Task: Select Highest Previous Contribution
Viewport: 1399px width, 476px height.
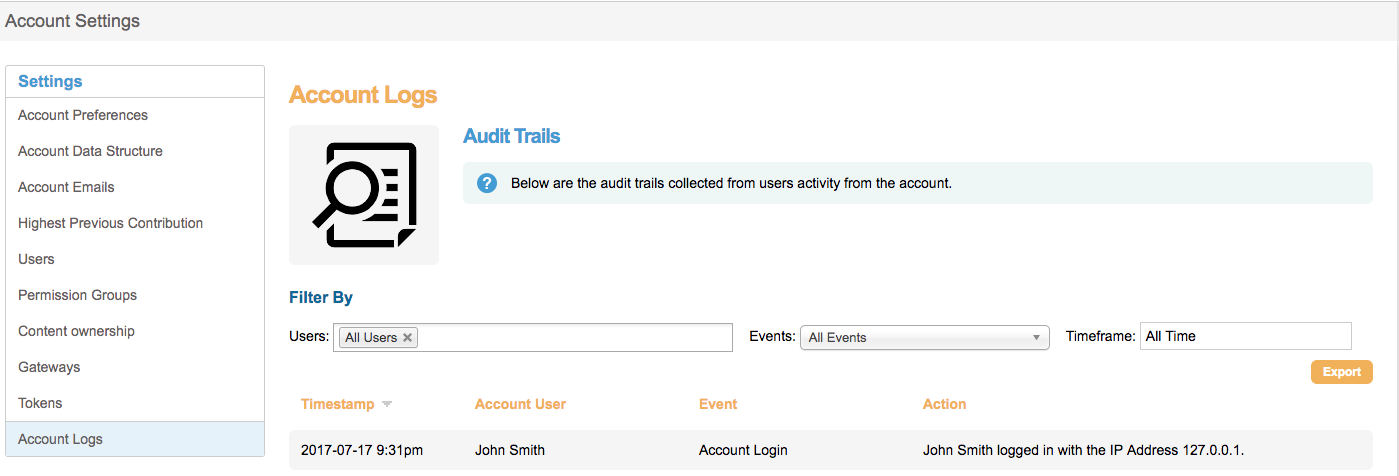Action: point(110,223)
